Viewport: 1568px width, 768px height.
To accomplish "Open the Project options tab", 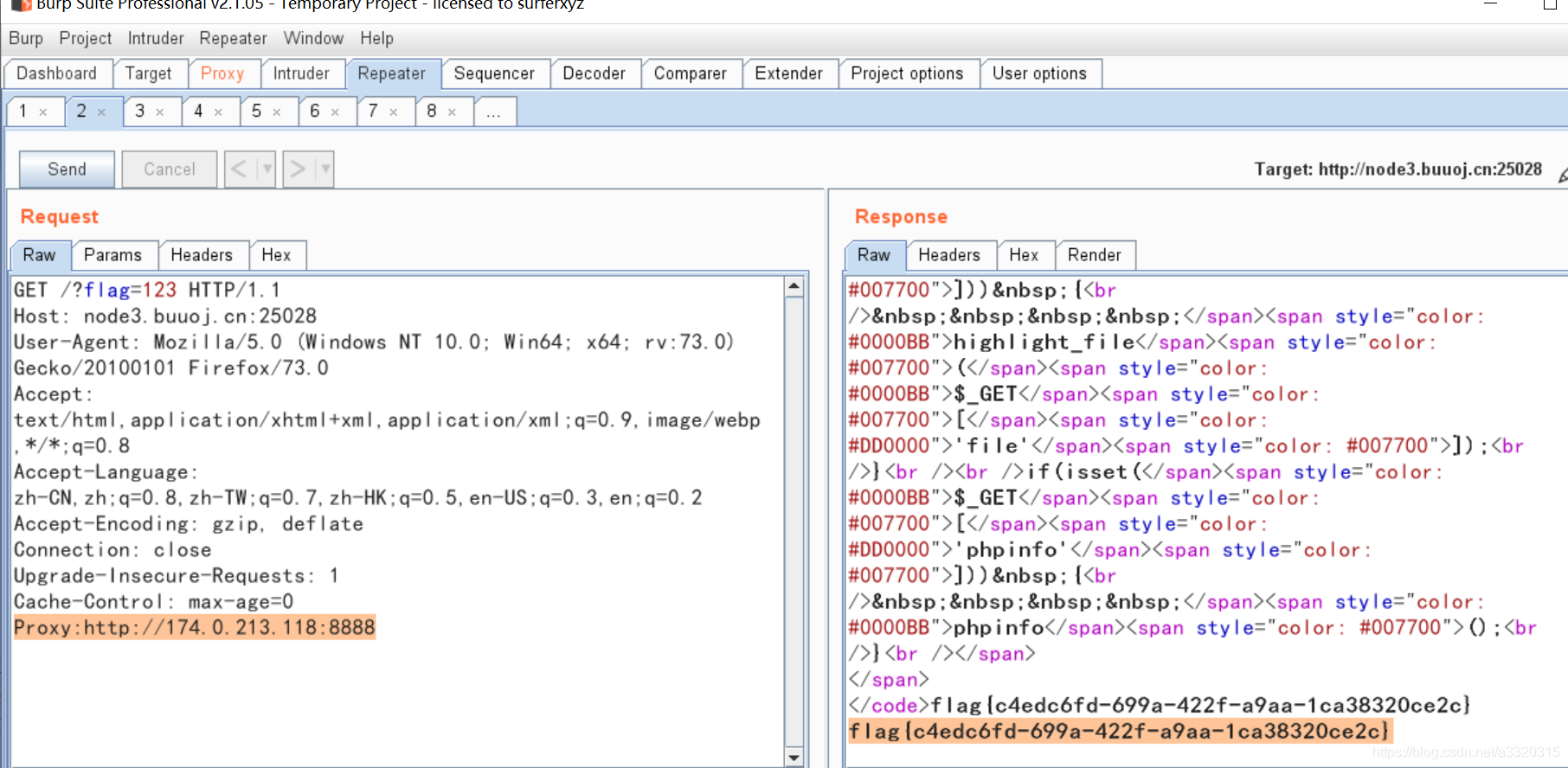I will pos(907,74).
